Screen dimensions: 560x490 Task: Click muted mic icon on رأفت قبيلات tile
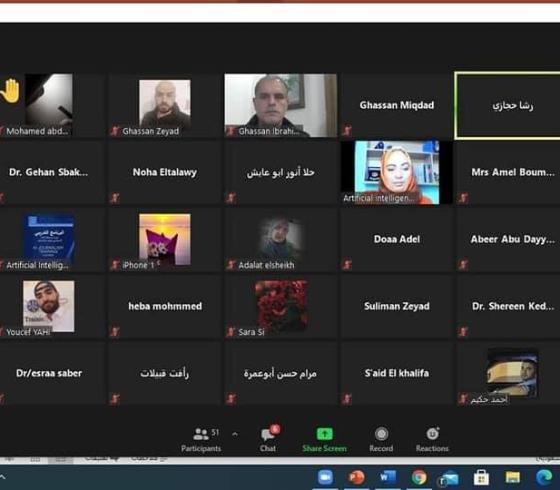(115, 398)
